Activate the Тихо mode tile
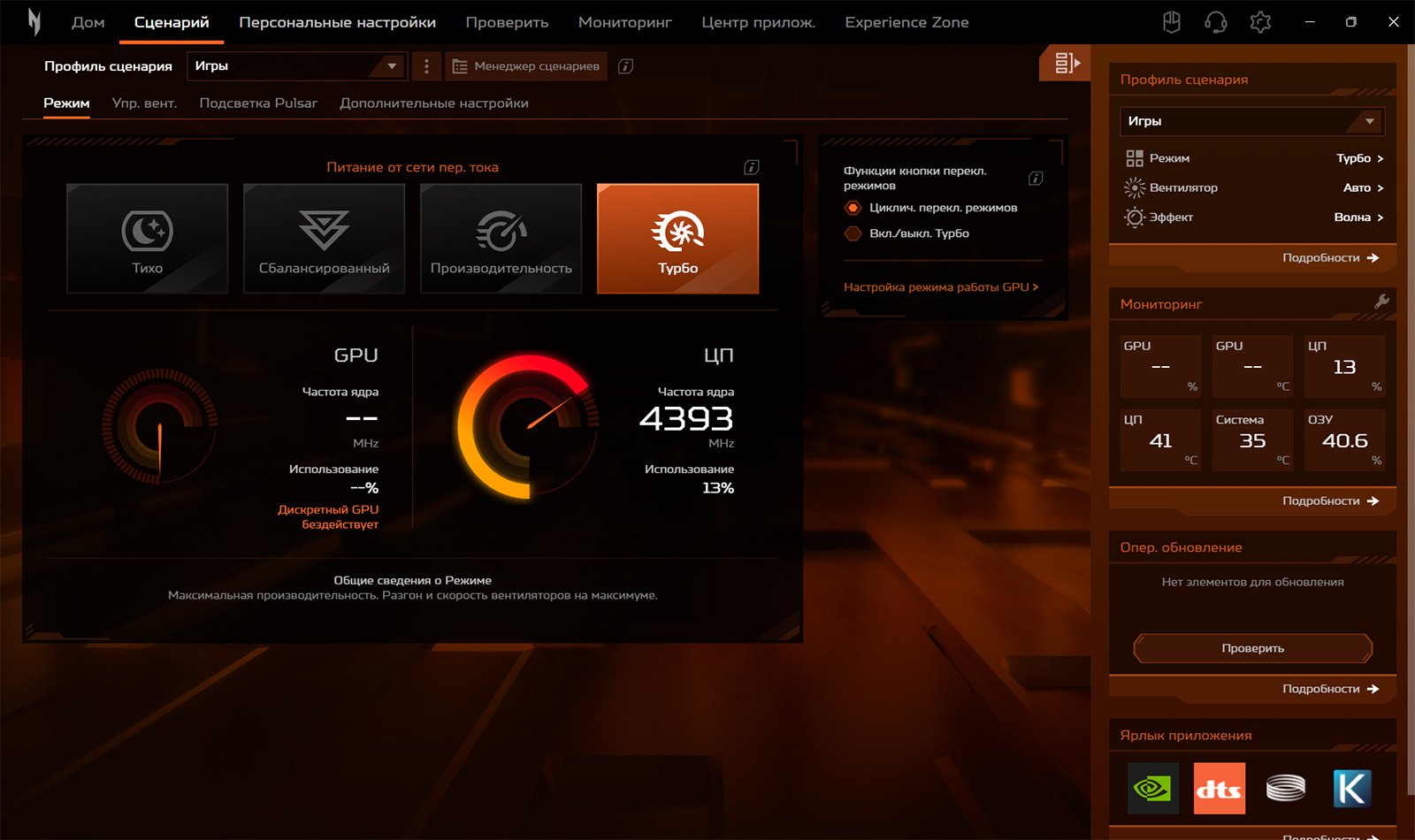 [x=148, y=239]
